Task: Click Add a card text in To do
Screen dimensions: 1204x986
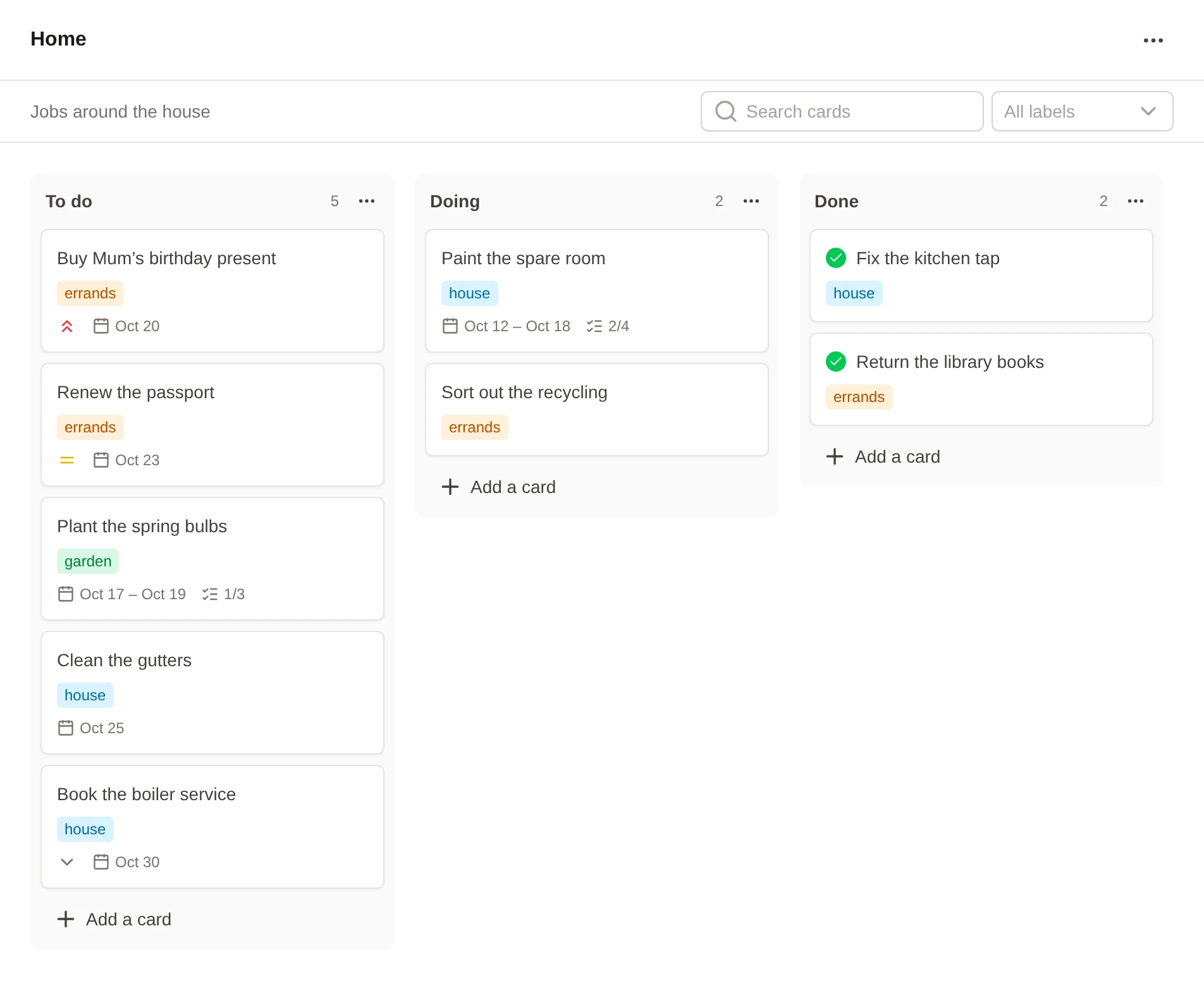Action: coord(129,919)
